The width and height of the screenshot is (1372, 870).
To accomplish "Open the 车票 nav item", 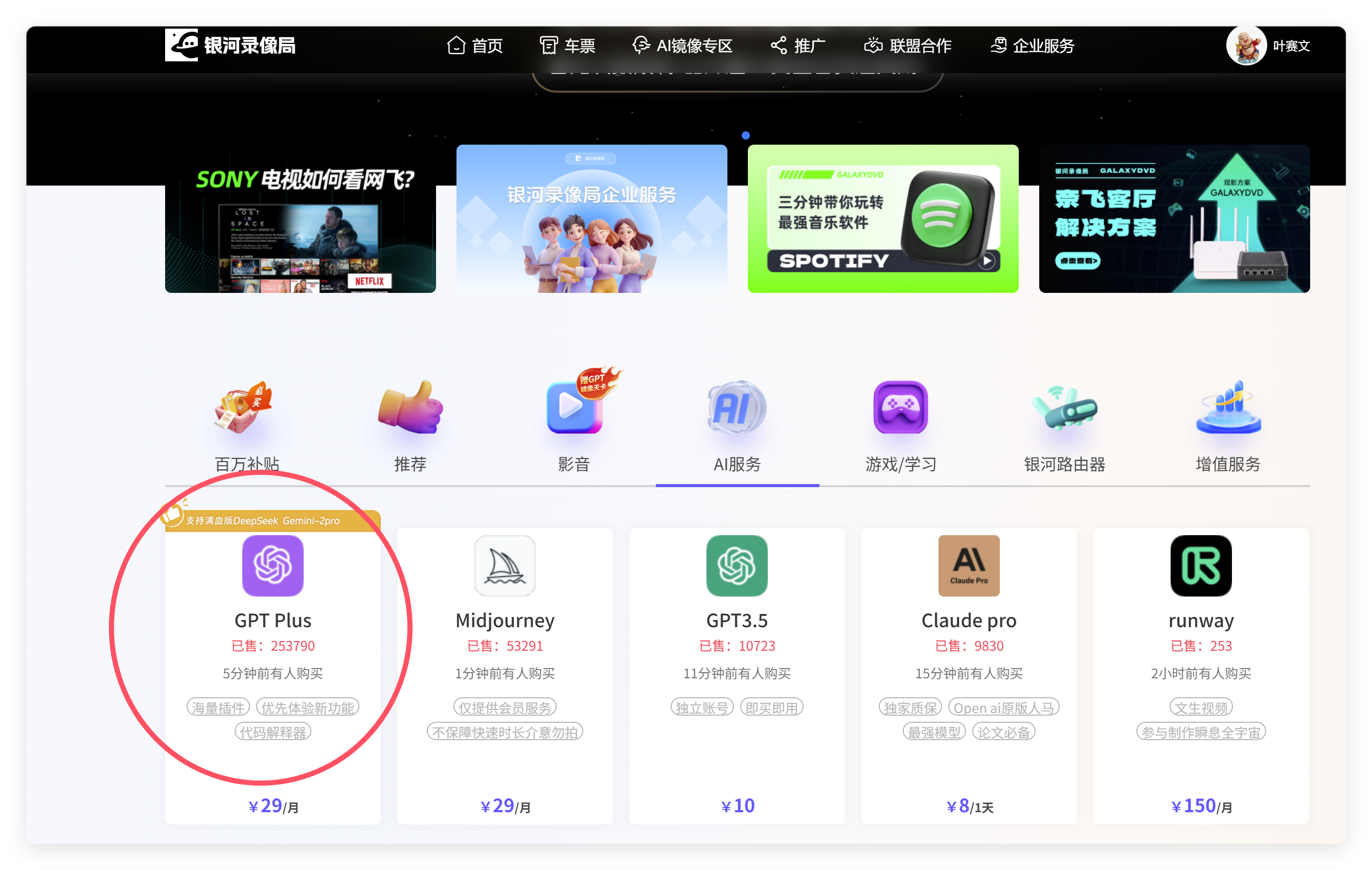I will pyautogui.click(x=567, y=45).
